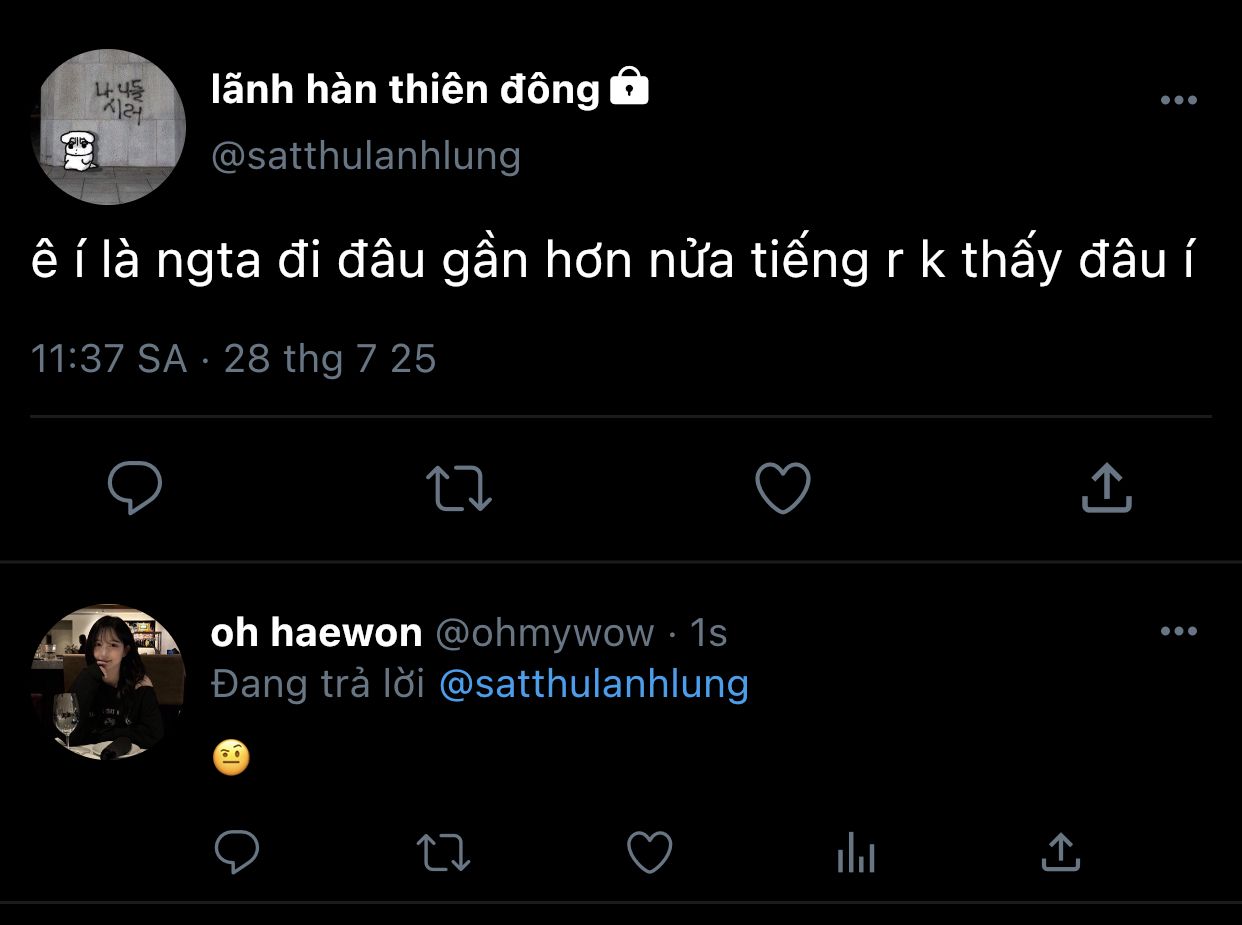Open the blue @satthulanhlung mention link
This screenshot has height=925, width=1242.
coord(594,684)
